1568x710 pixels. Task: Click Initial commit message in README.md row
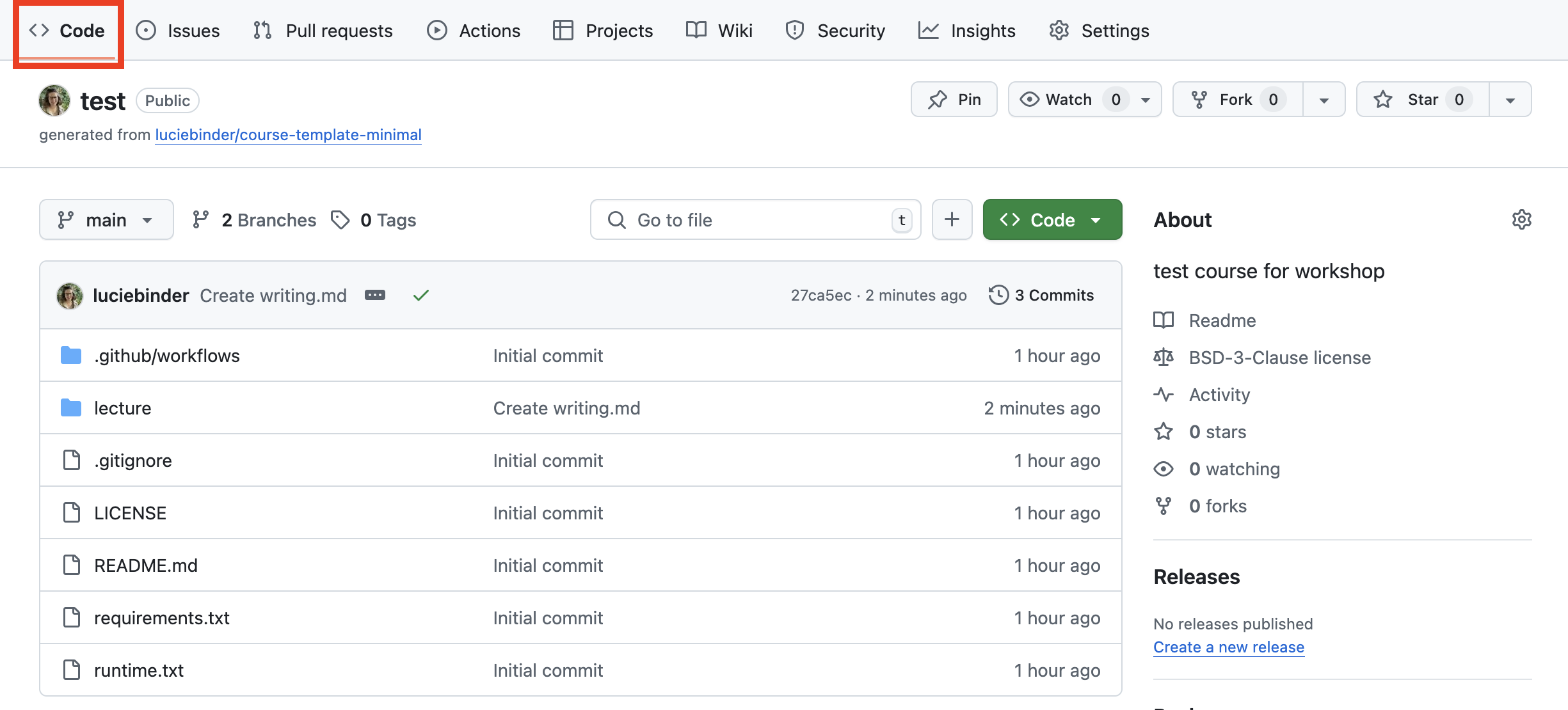tap(548, 565)
